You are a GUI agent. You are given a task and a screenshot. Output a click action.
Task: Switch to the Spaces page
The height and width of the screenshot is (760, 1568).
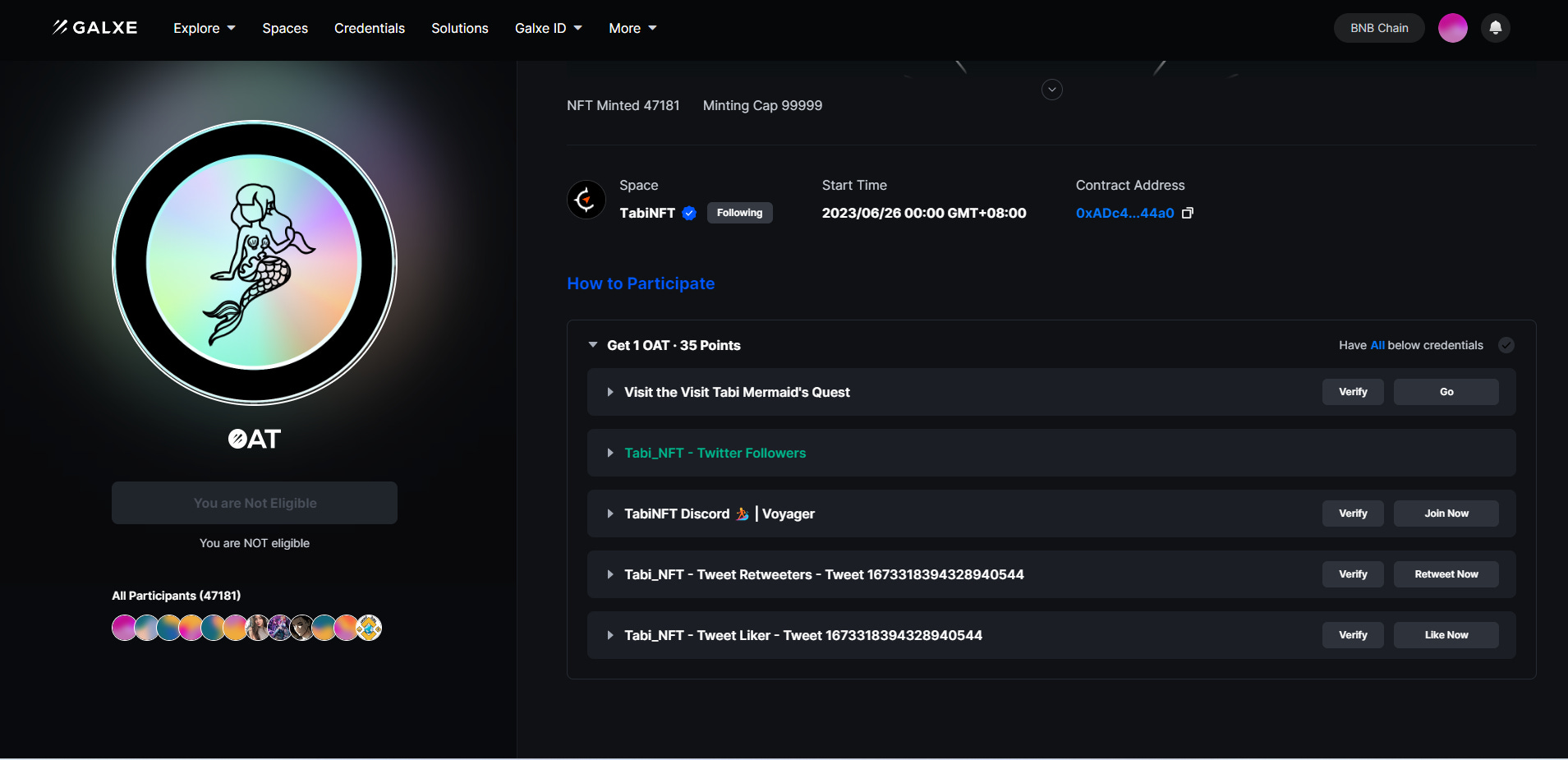pyautogui.click(x=284, y=28)
